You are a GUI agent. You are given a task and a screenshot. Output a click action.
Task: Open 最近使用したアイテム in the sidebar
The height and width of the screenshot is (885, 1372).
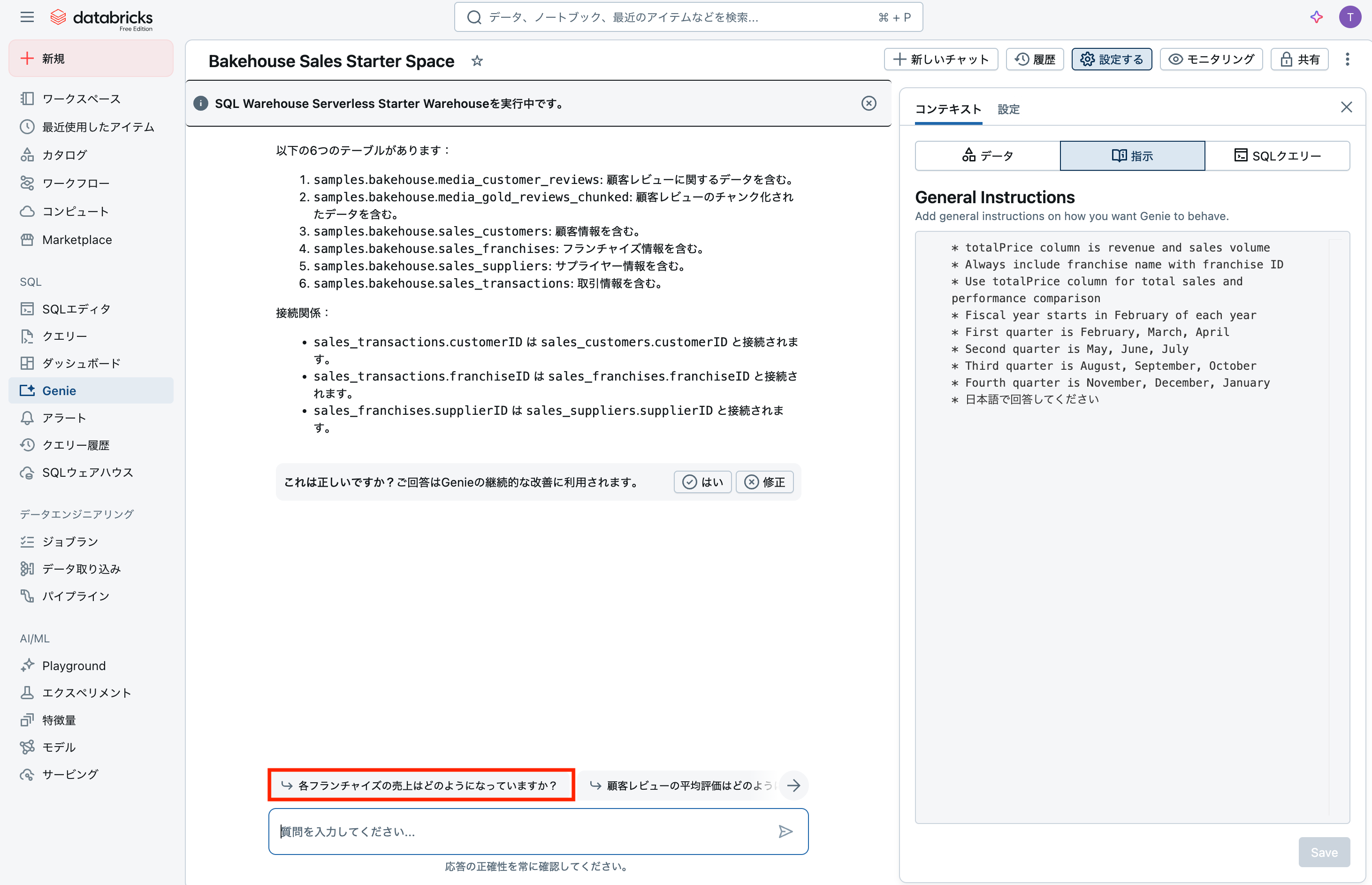[x=91, y=127]
